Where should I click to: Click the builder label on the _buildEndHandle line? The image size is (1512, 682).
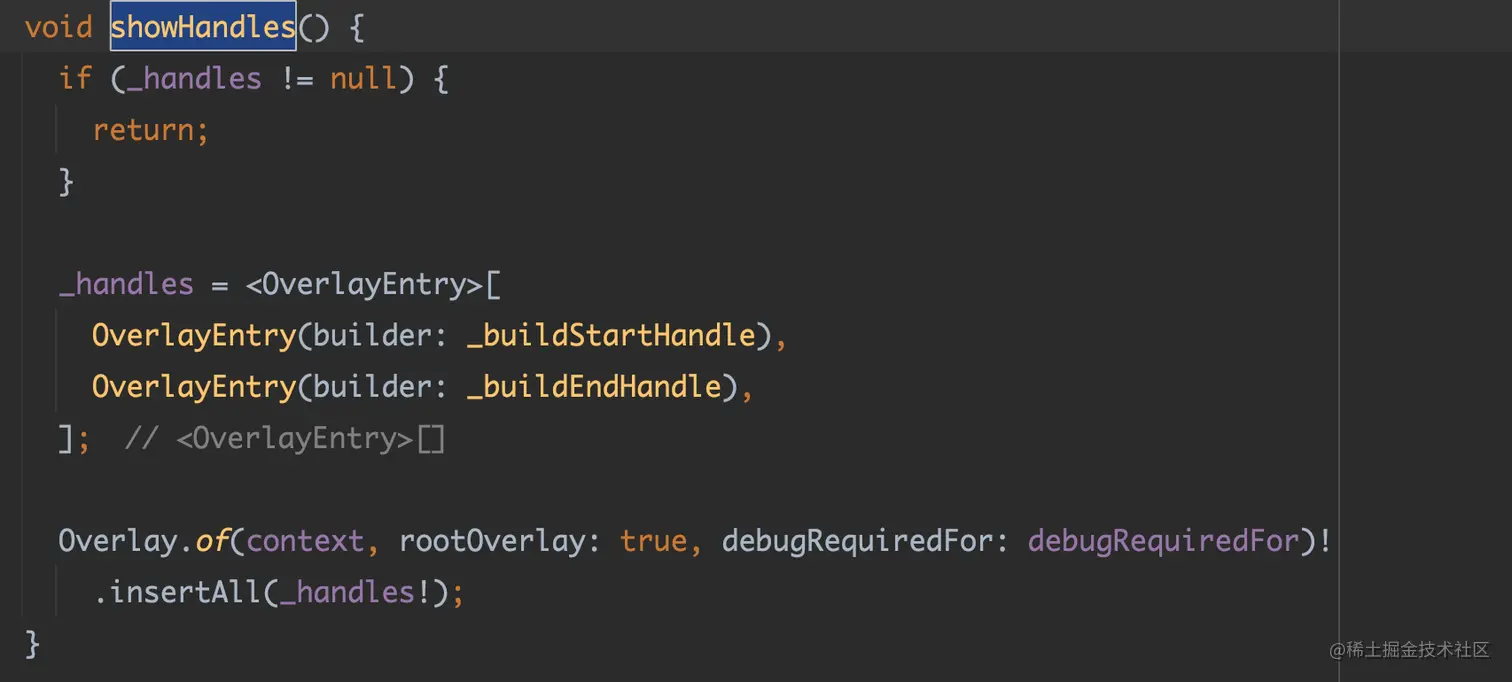point(372,386)
